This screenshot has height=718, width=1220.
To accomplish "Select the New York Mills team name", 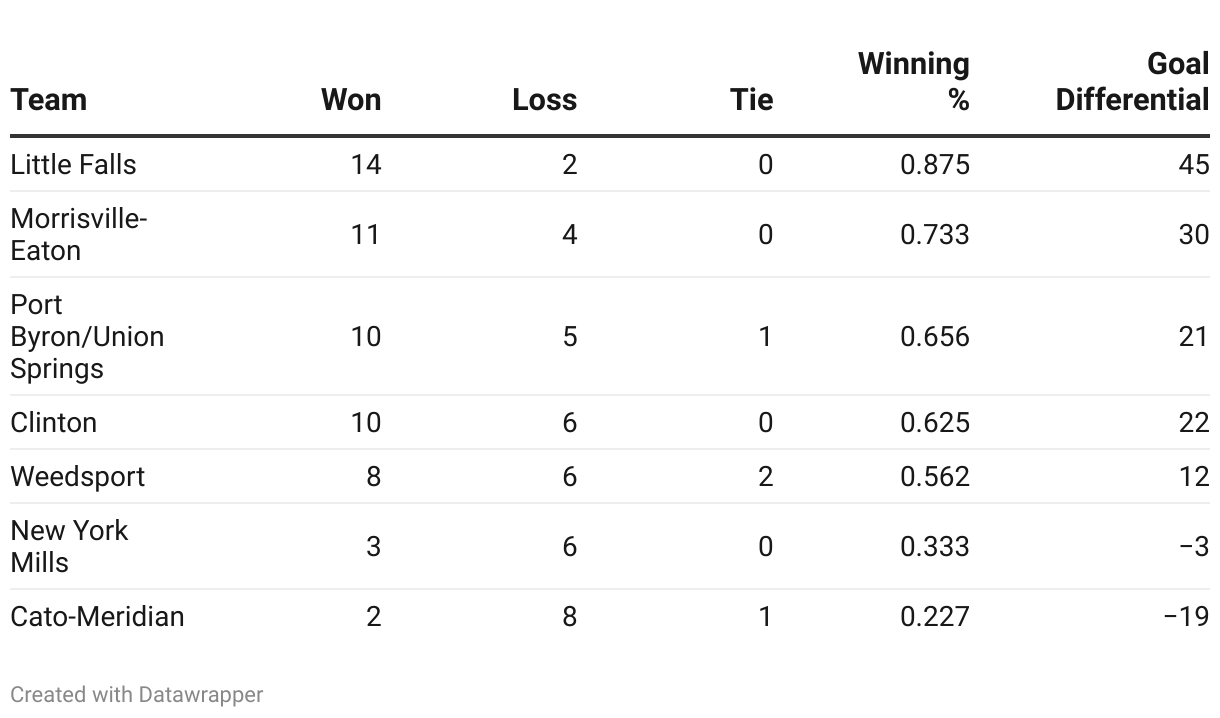I will click(69, 546).
